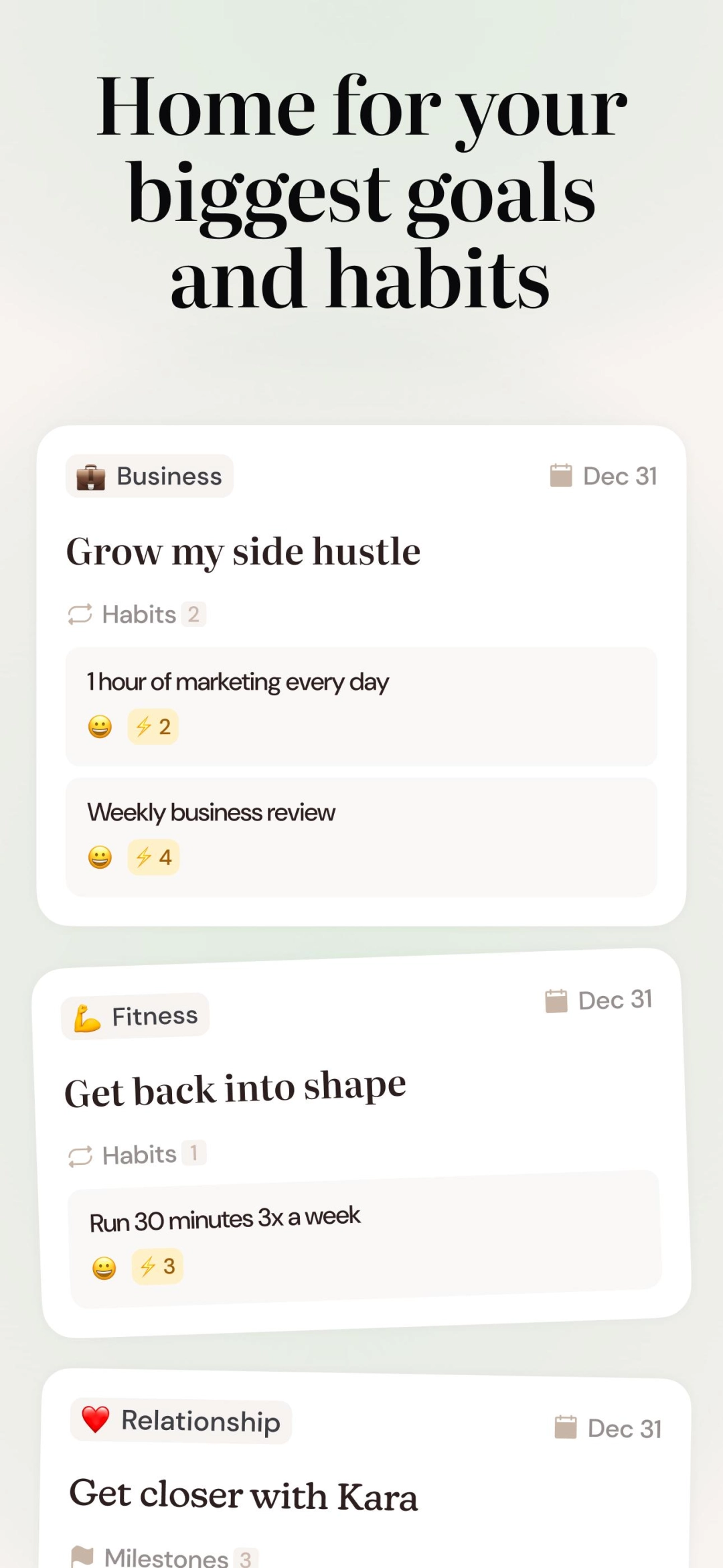Tap the smiley emoji under marketing habit
Image resolution: width=723 pixels, height=1568 pixels.
click(100, 727)
